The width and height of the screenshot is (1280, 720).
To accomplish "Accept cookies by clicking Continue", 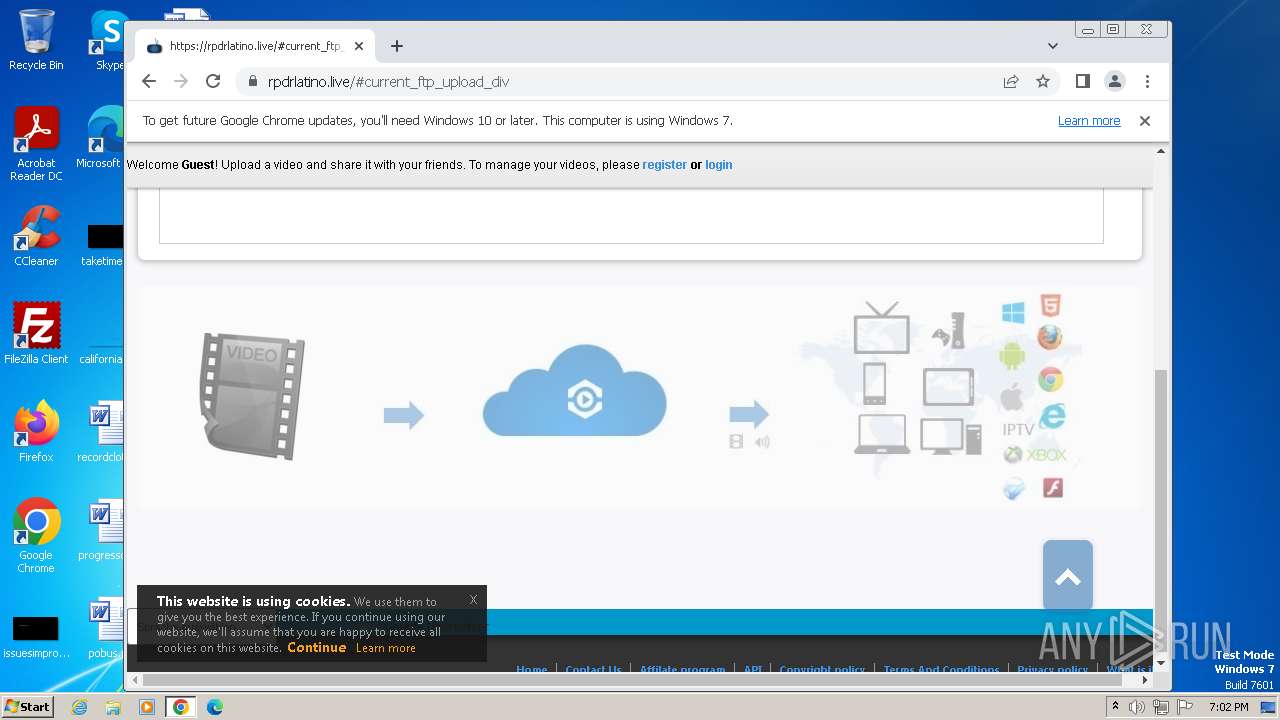I will click(x=317, y=648).
